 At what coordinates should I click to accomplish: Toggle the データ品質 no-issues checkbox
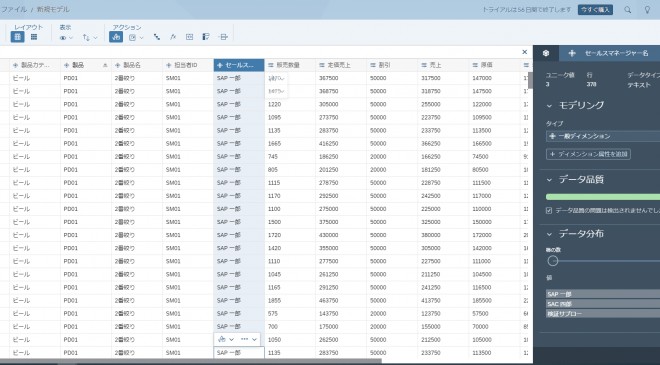point(549,210)
